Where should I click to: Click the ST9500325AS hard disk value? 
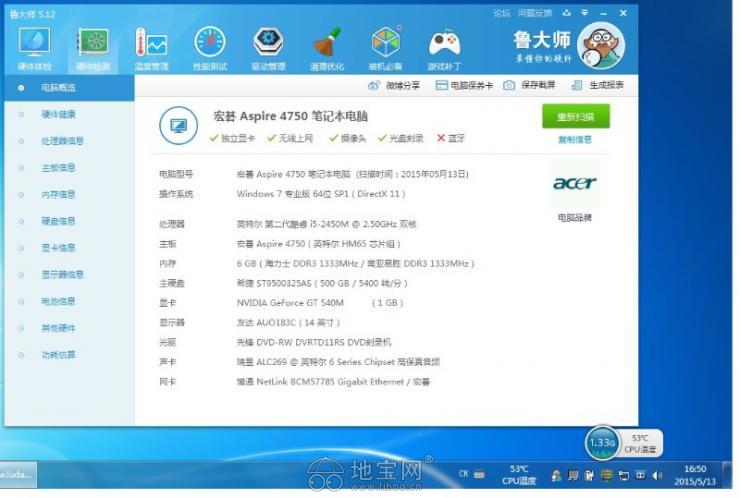(322, 284)
